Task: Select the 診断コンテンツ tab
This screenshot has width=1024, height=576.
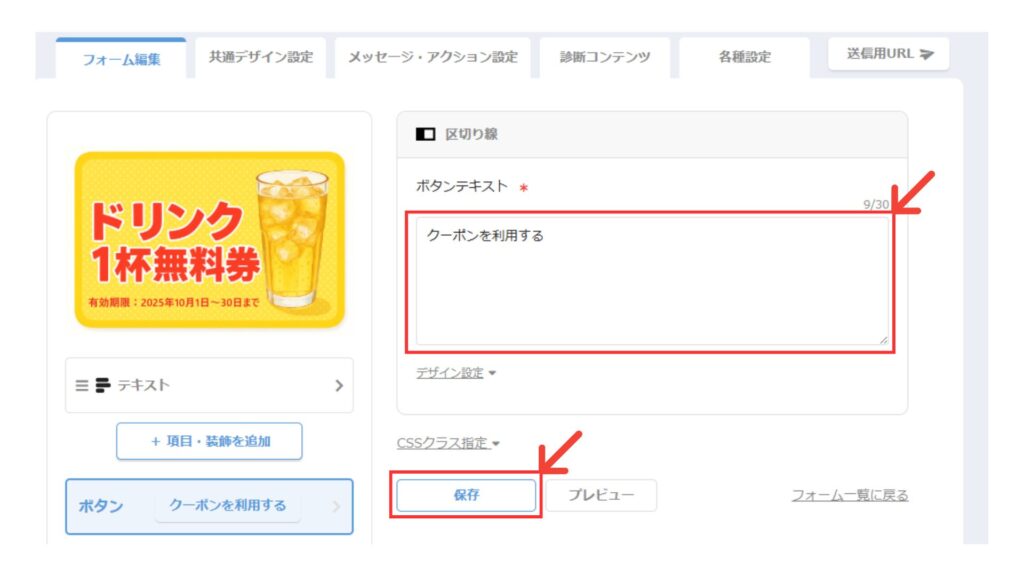Action: (x=605, y=57)
